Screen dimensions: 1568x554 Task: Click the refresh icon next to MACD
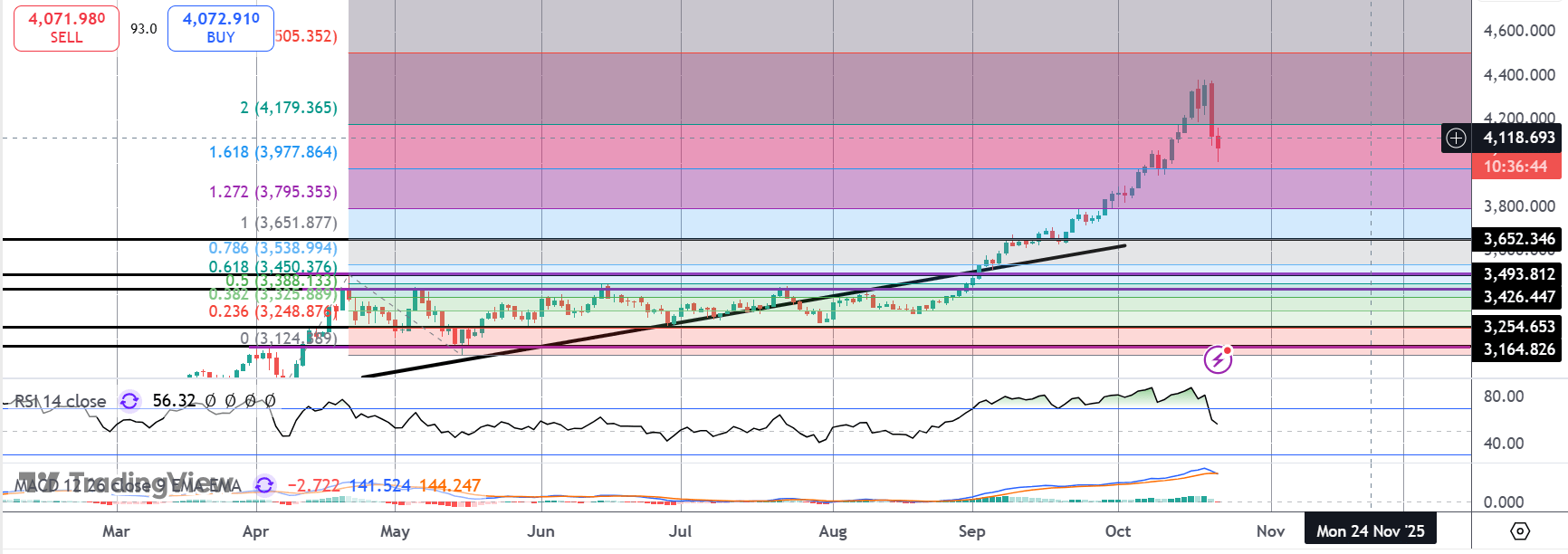pyautogui.click(x=264, y=485)
